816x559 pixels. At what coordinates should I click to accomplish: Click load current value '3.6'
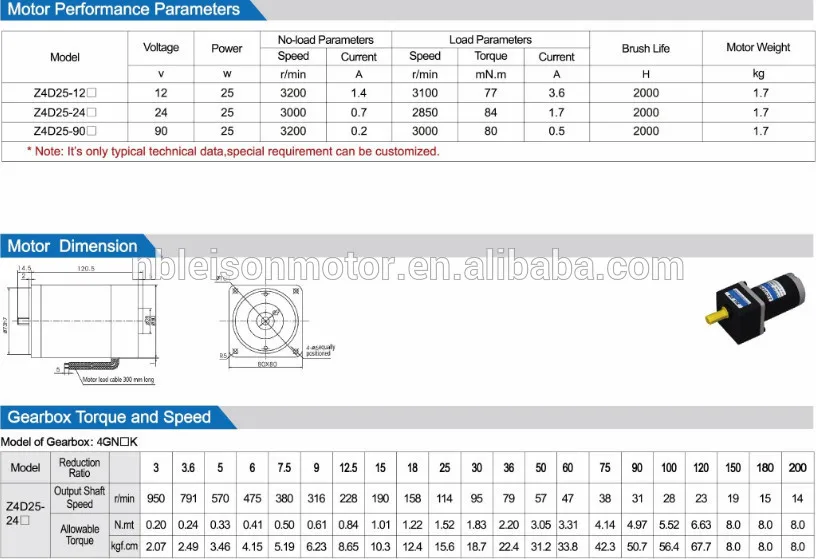point(556,93)
